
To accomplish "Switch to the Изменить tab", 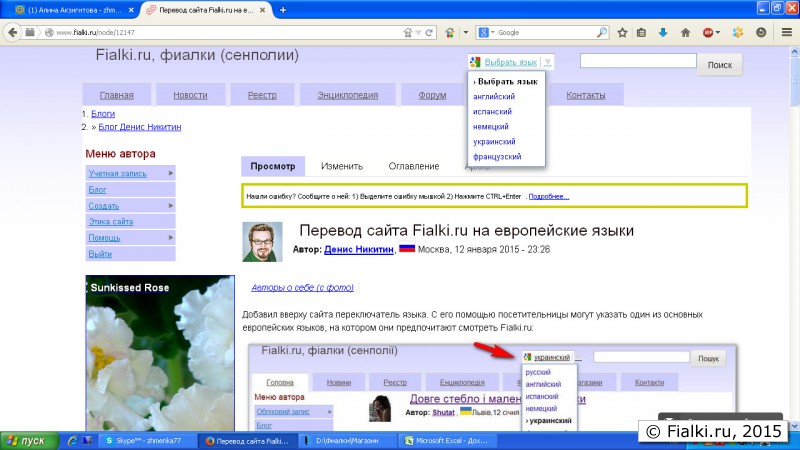I will (342, 166).
